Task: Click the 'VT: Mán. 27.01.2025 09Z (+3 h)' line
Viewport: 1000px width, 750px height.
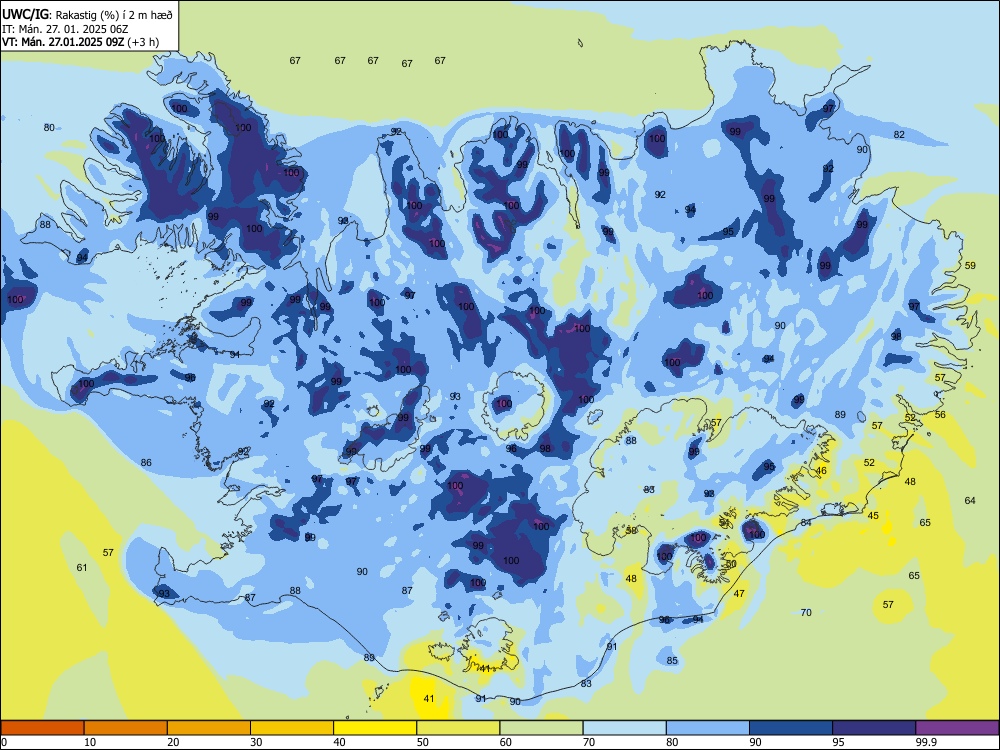Action: 80,42
